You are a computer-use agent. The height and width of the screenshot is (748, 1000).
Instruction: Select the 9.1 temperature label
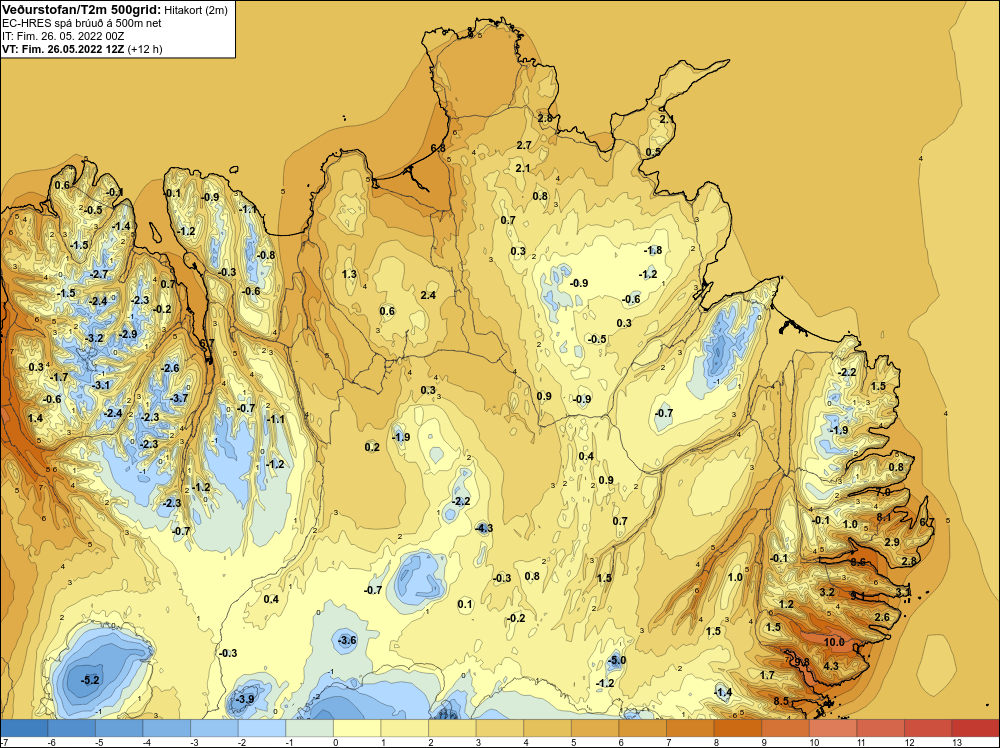[x=858, y=596]
